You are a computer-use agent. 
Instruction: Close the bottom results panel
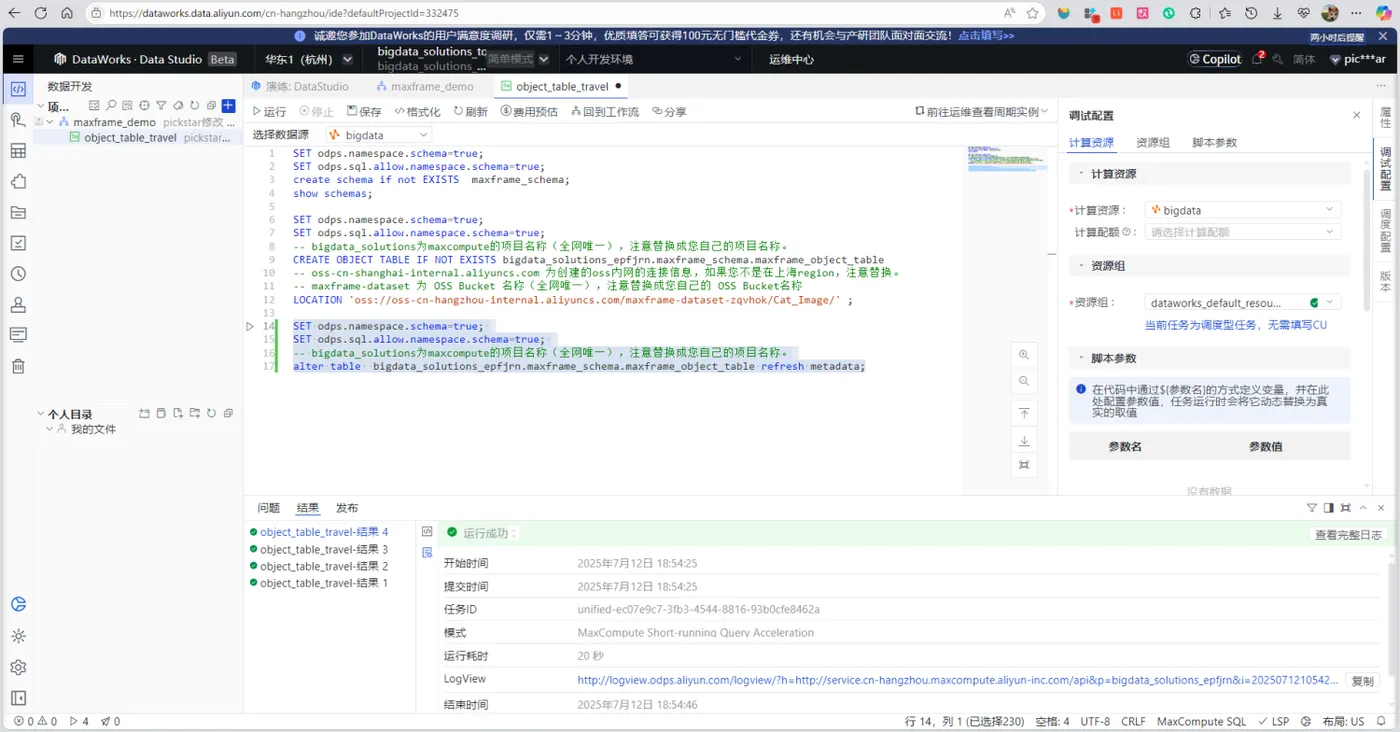tap(1381, 508)
